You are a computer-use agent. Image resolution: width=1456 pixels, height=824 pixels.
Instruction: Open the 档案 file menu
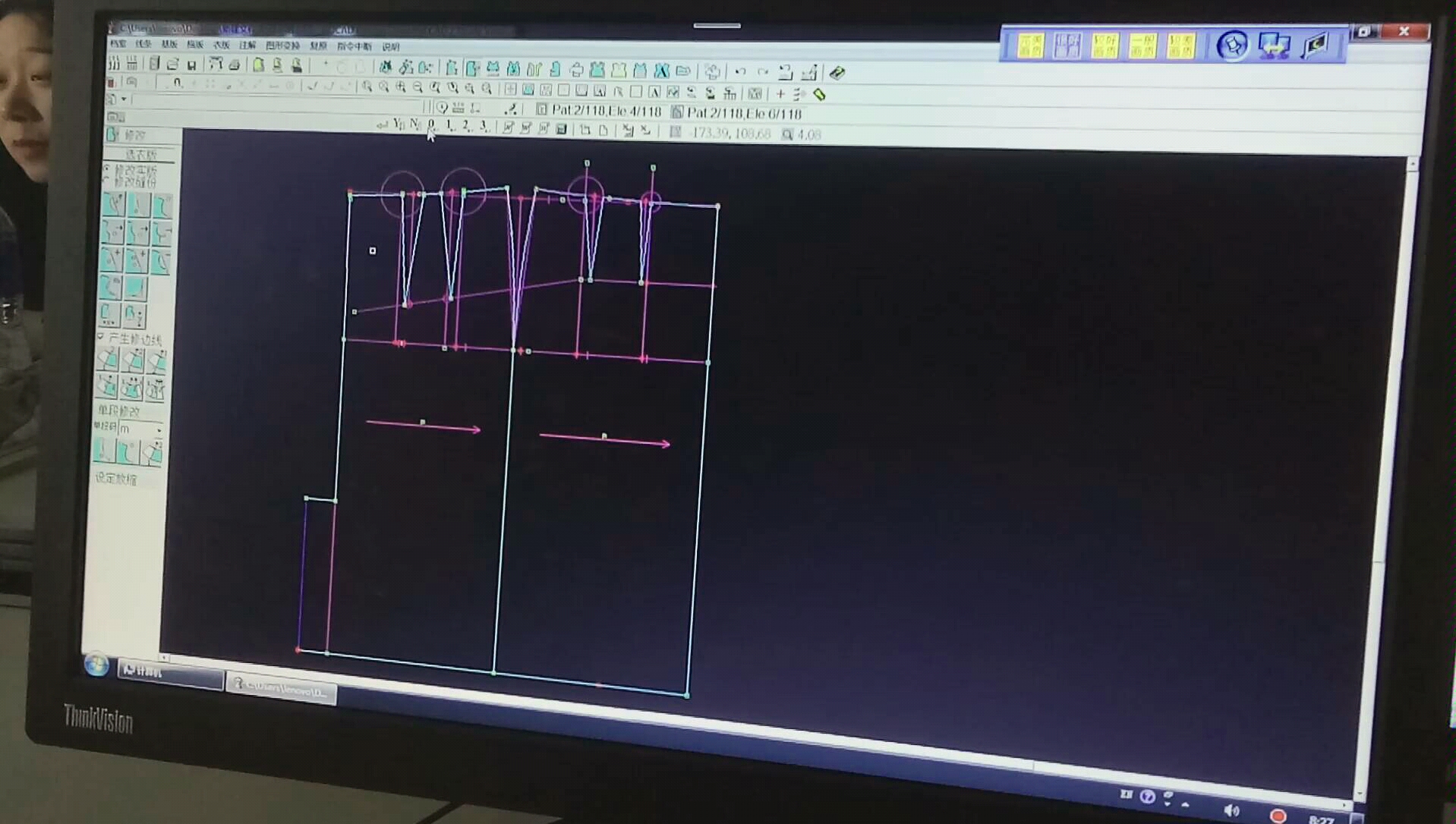point(118,44)
